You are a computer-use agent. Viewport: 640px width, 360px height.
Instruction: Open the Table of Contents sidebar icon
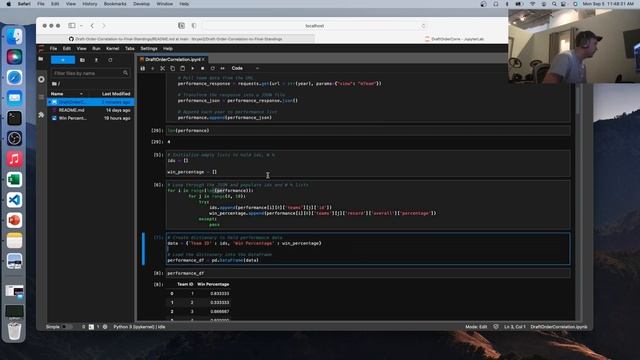click(x=41, y=97)
